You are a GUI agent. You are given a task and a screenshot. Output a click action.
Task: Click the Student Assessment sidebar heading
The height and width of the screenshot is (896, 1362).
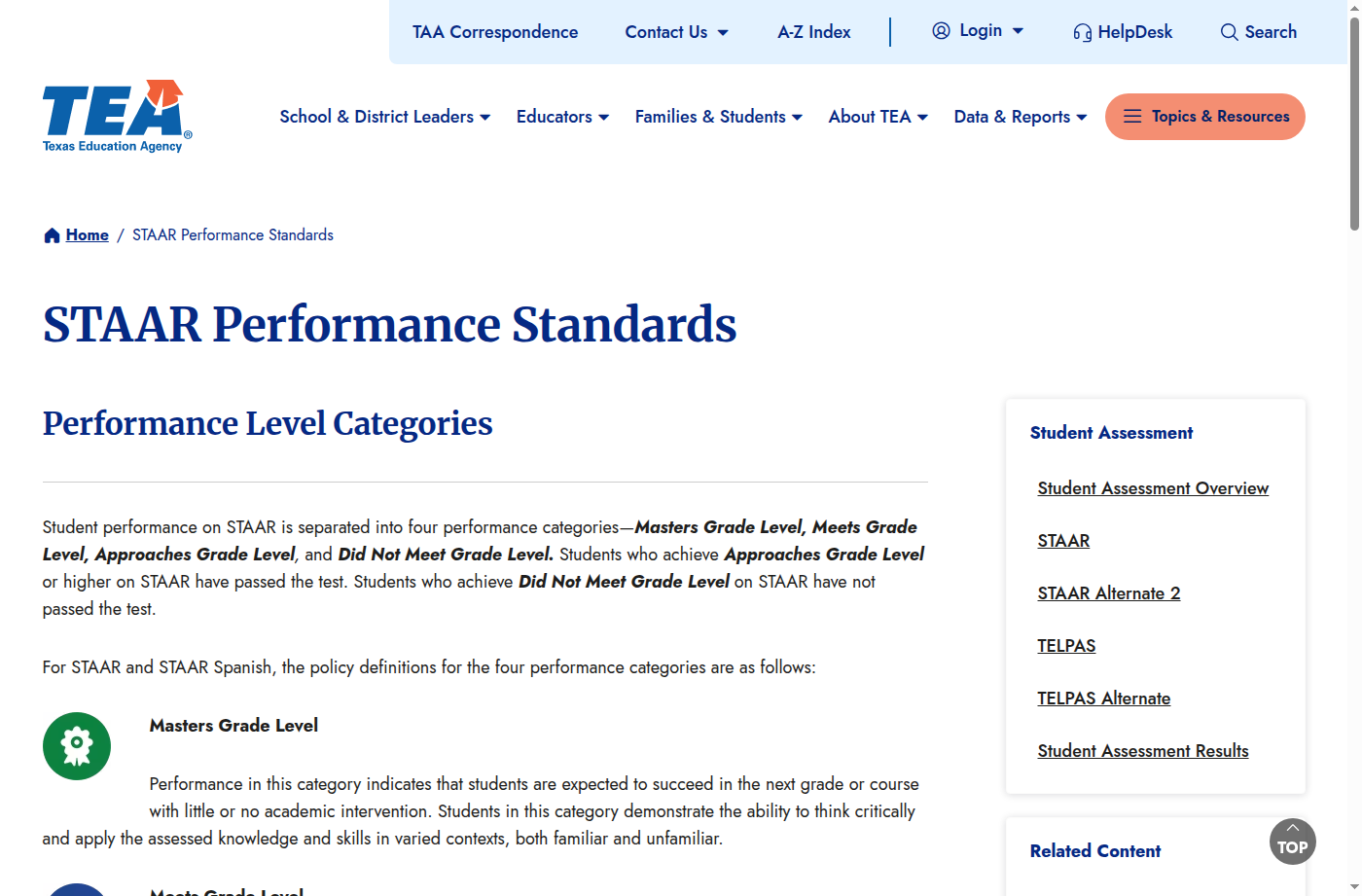pos(1111,433)
